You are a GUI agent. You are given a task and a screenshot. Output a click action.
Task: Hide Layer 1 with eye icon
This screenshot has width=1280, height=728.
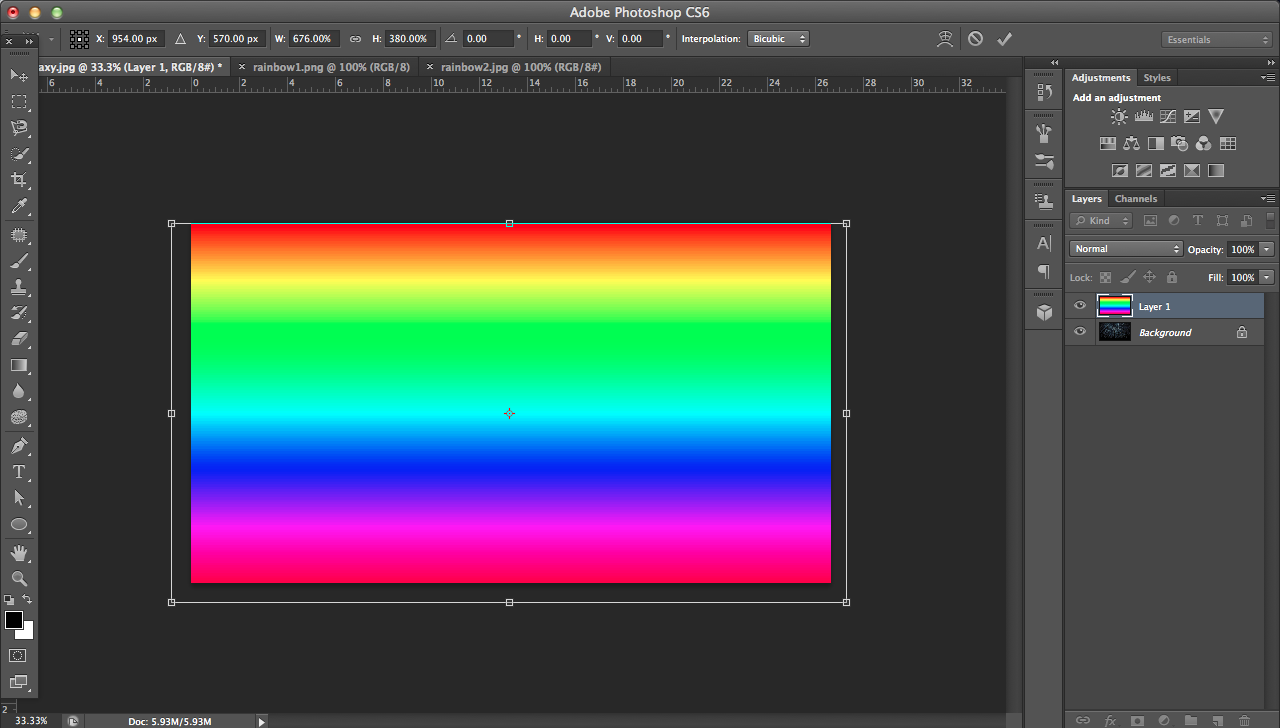coord(1080,306)
